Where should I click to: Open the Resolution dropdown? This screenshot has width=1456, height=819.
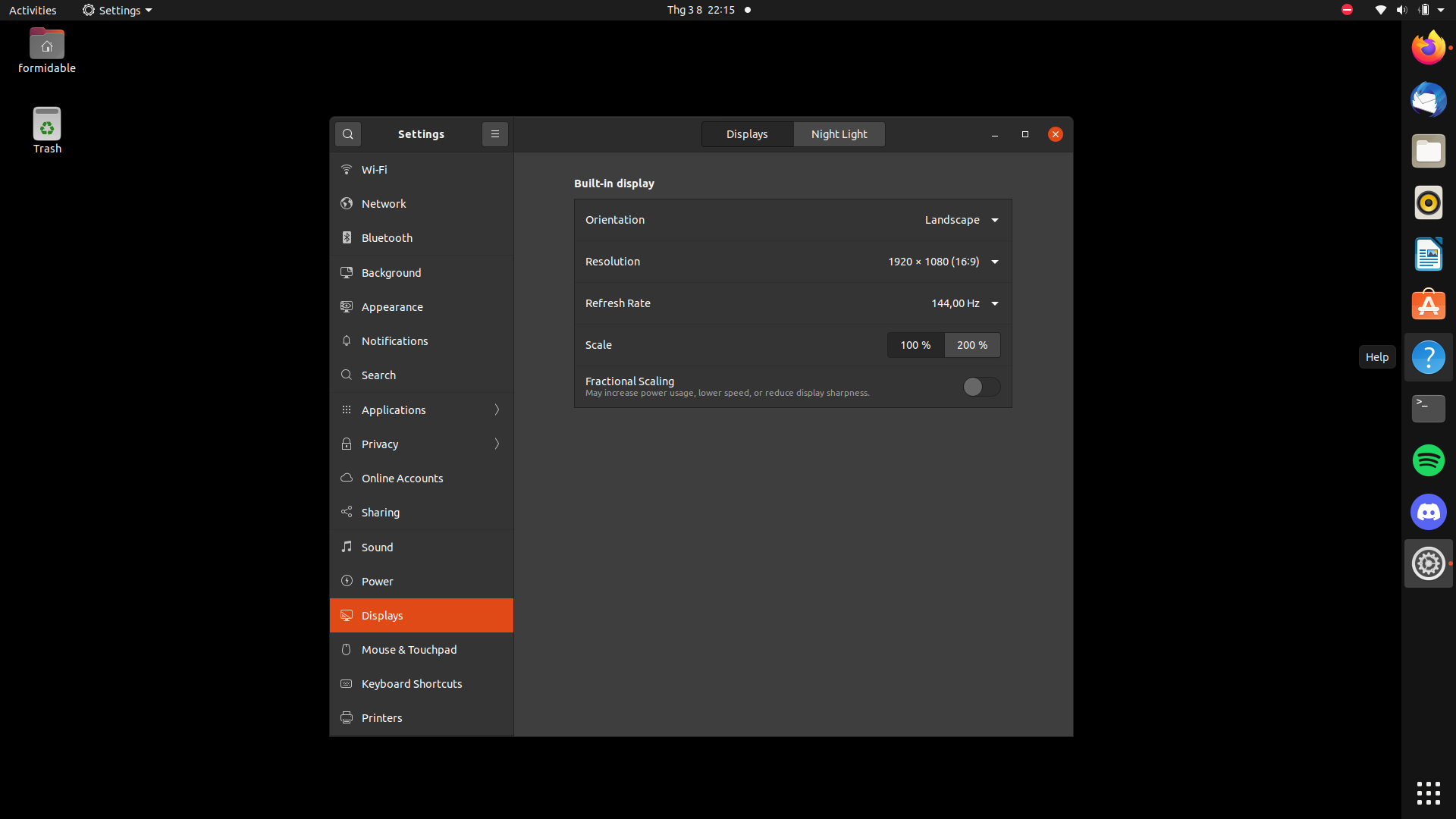[x=943, y=262]
